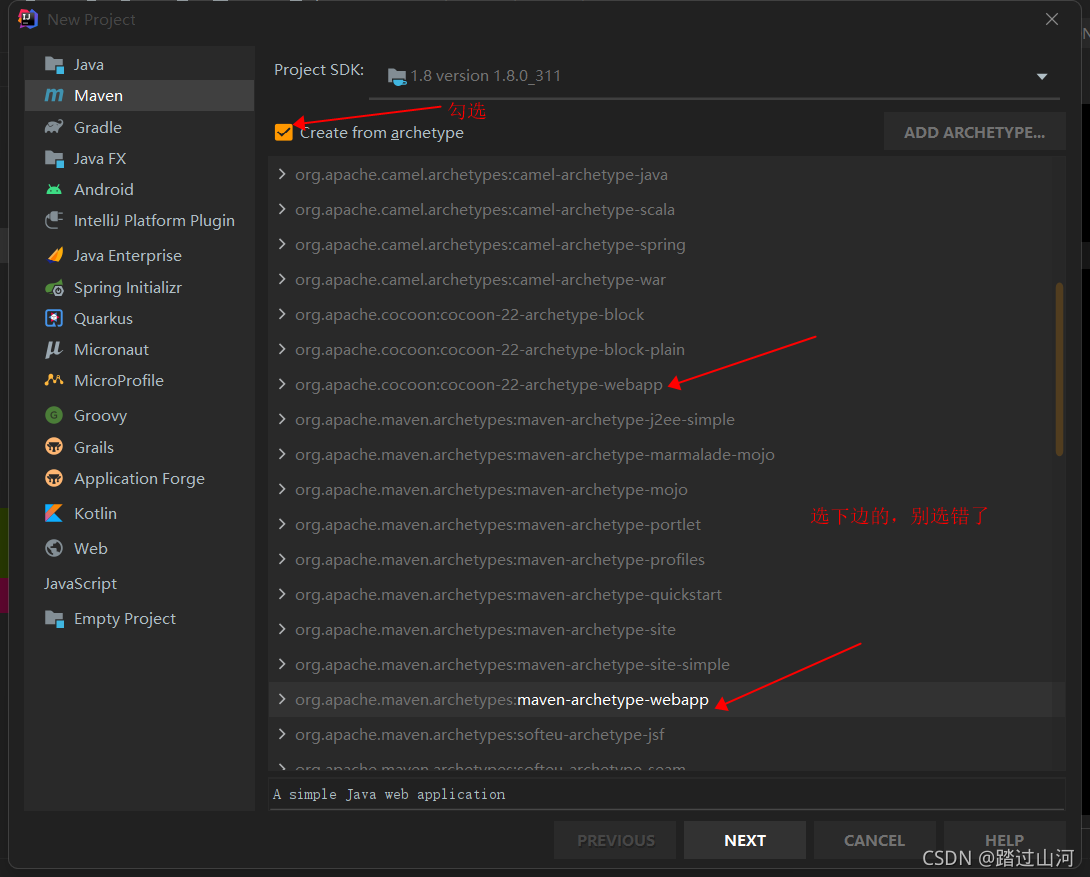Expand maven-archetype-site-simple chevron

[282, 664]
